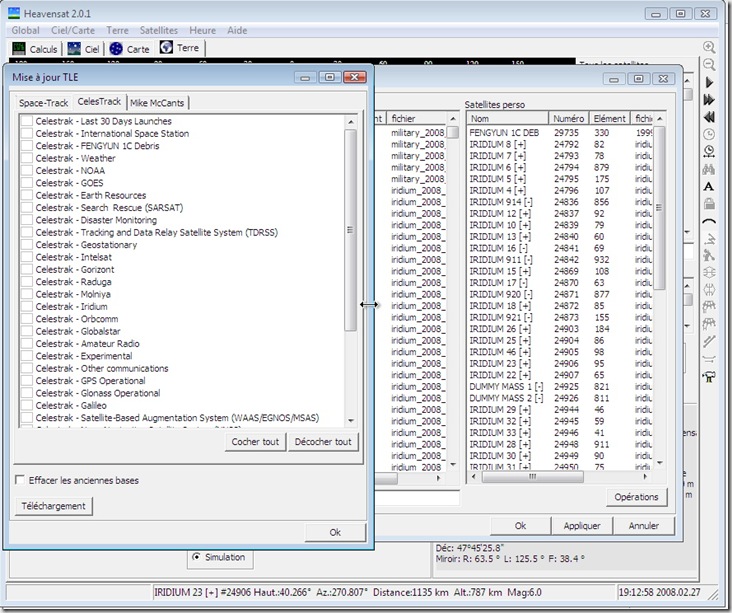The image size is (732, 613).
Task: Click the down arrow of the Celestrak list scrollbar
Action: [351, 421]
